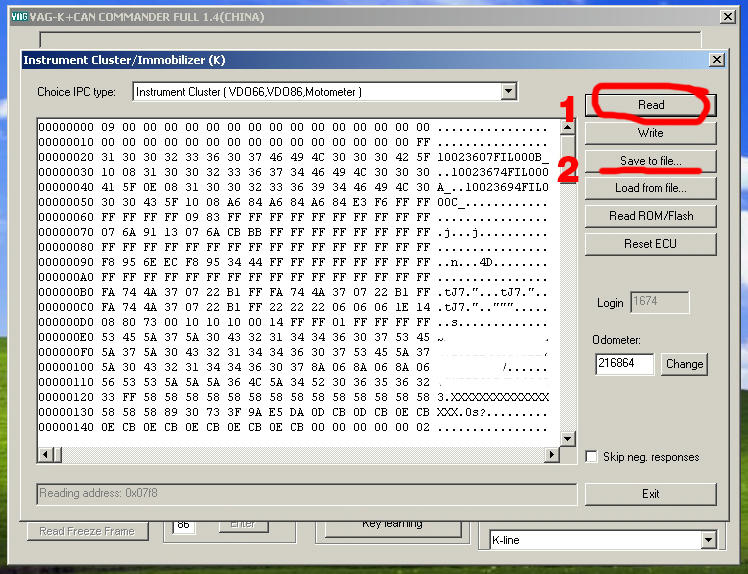Click the Write button
The width and height of the screenshot is (748, 574).
coord(651,133)
